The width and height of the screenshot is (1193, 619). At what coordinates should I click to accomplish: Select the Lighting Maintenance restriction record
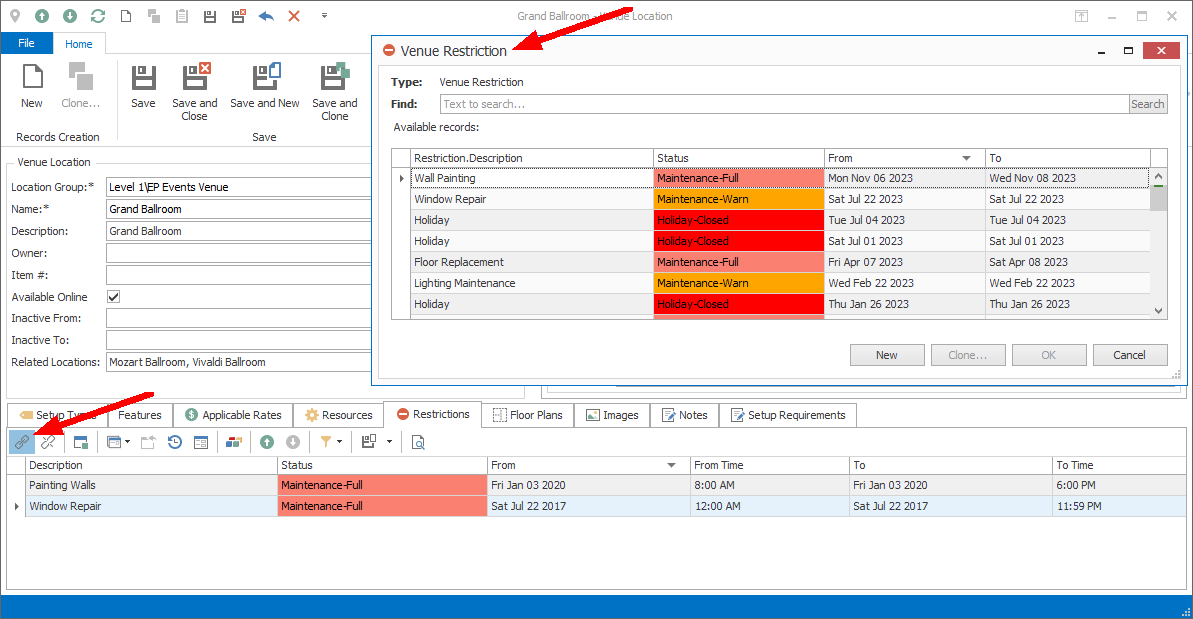779,283
